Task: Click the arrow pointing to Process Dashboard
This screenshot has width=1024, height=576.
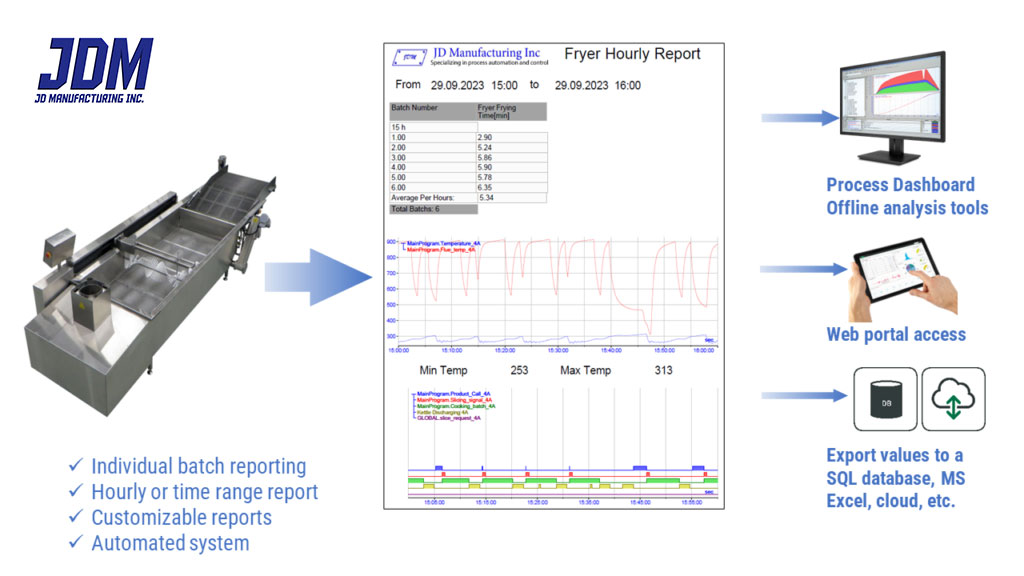Action: point(799,118)
